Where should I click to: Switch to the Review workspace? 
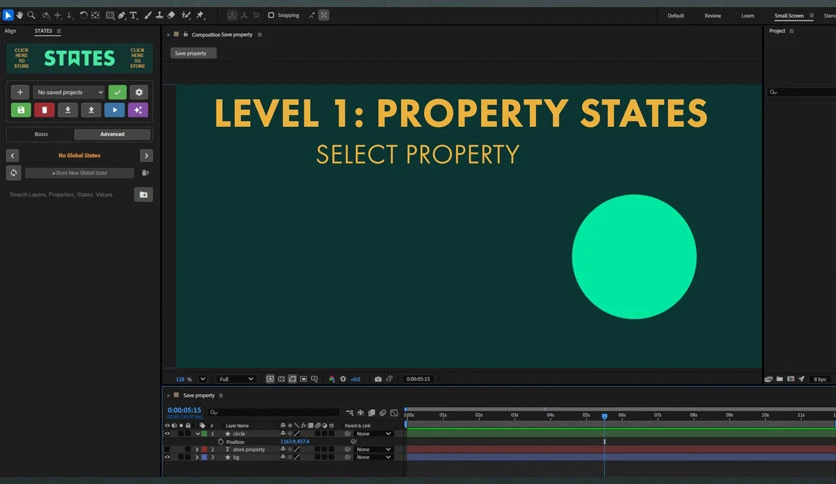pyautogui.click(x=712, y=15)
